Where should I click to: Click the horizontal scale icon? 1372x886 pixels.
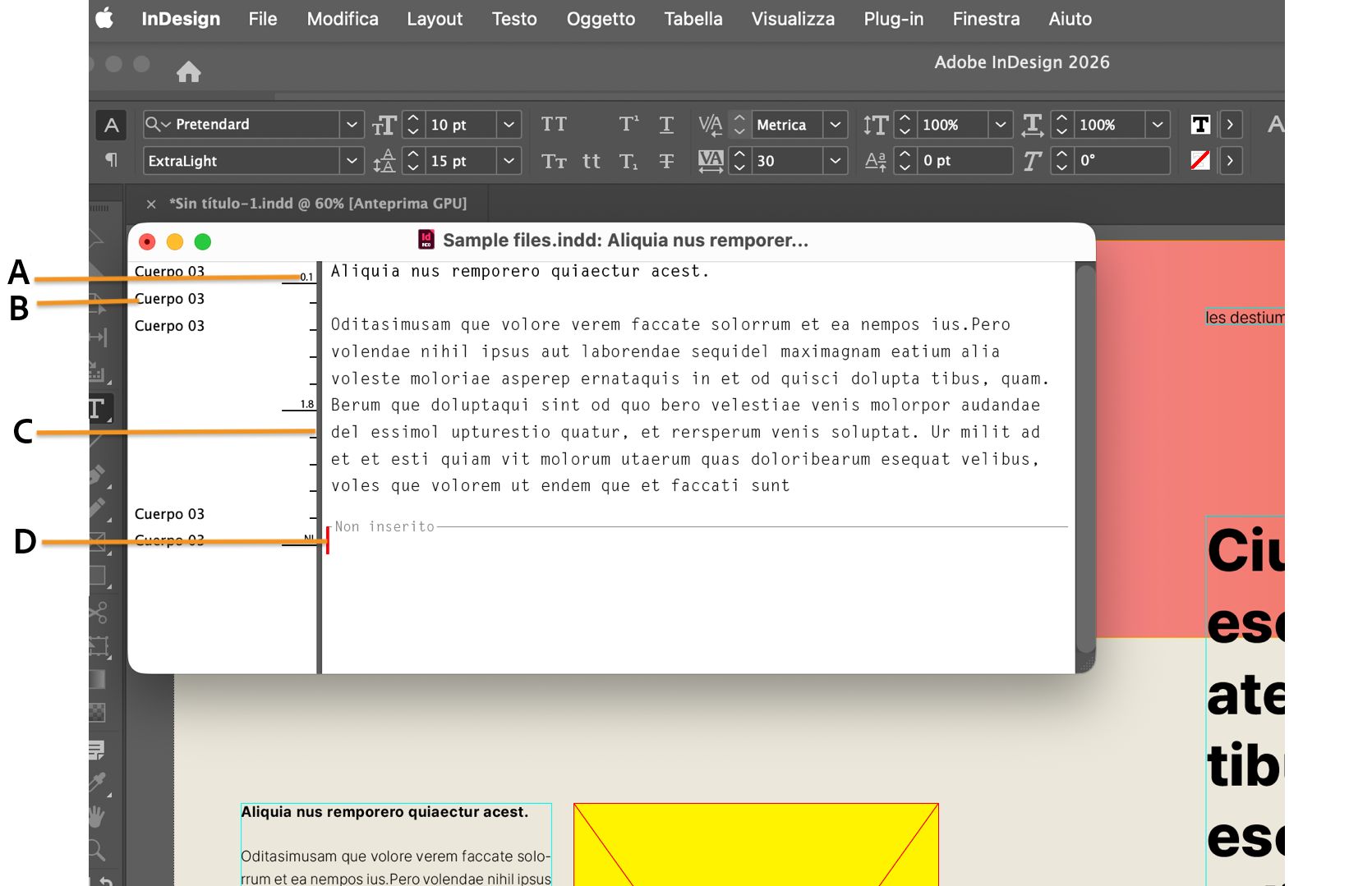click(x=1033, y=125)
